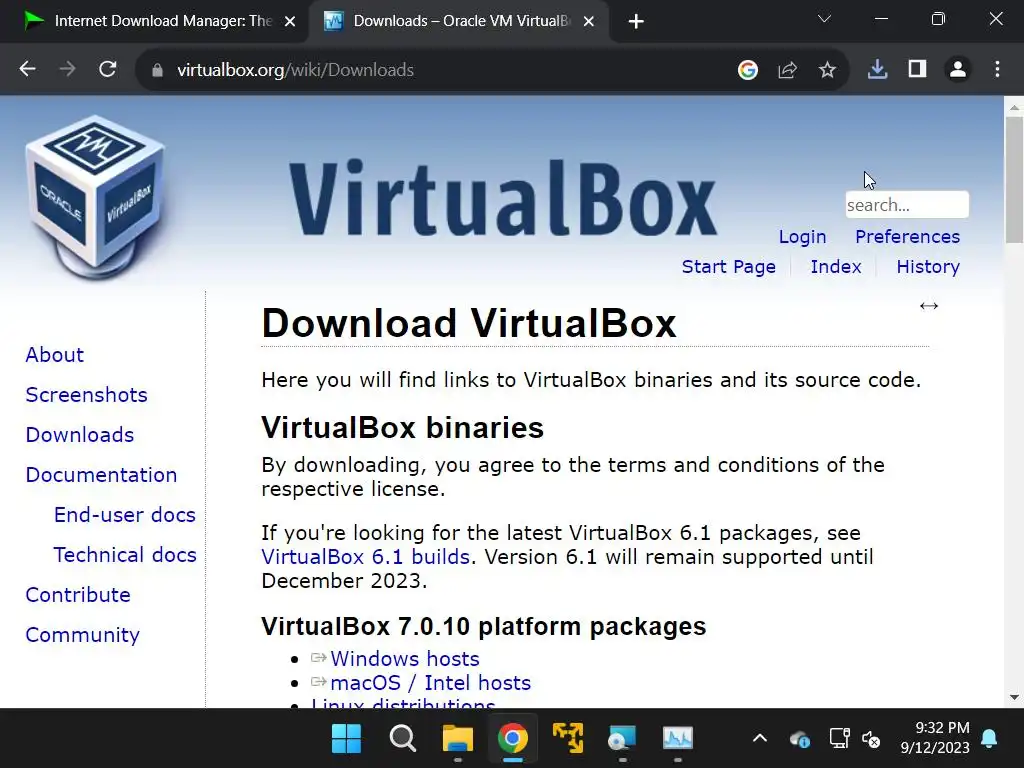This screenshot has width=1024, height=768.
Task: Open the network display tray icon
Action: 839,739
